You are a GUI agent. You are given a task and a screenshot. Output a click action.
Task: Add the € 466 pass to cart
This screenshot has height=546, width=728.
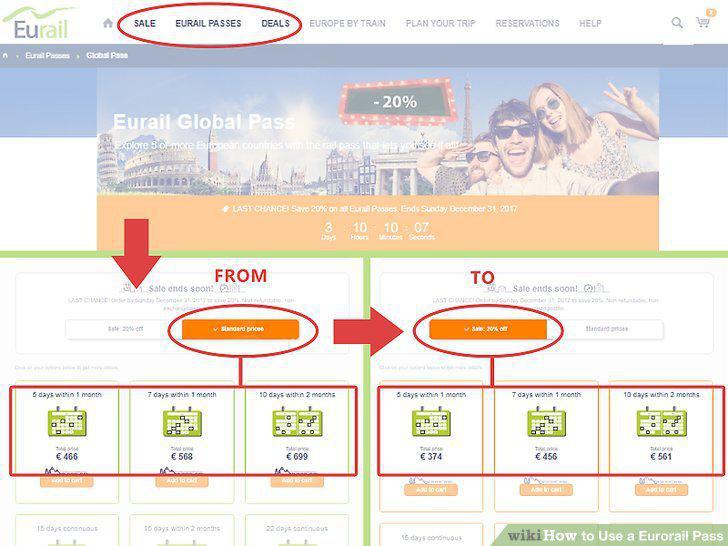pos(67,481)
